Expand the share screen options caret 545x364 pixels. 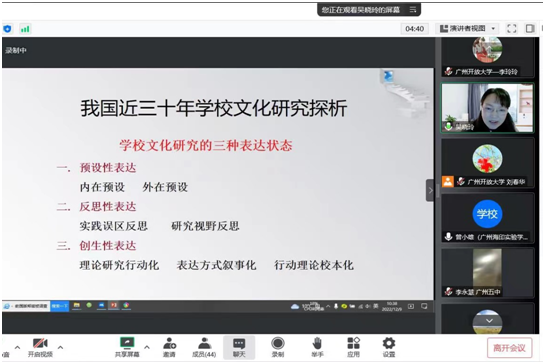(x=147, y=347)
